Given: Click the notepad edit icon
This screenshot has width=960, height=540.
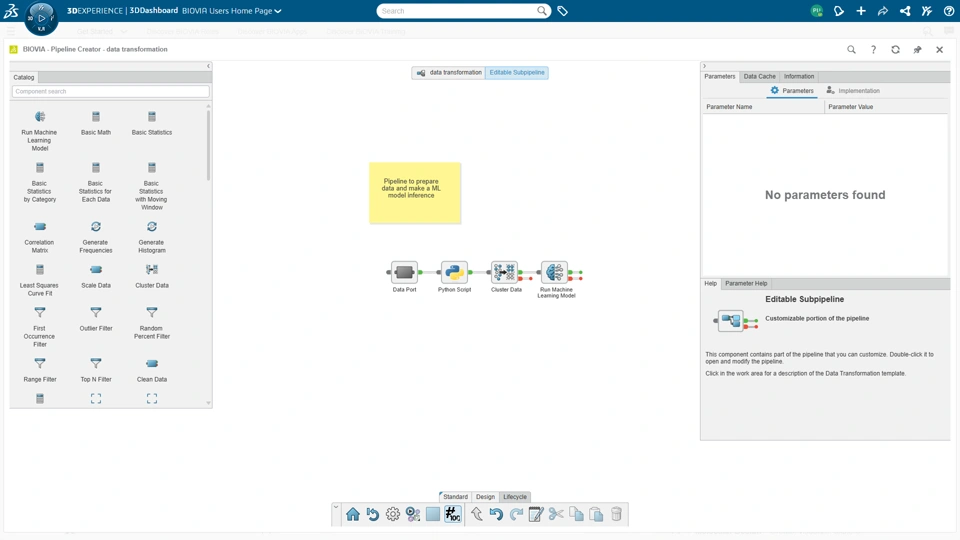Looking at the screenshot, I should (536, 514).
